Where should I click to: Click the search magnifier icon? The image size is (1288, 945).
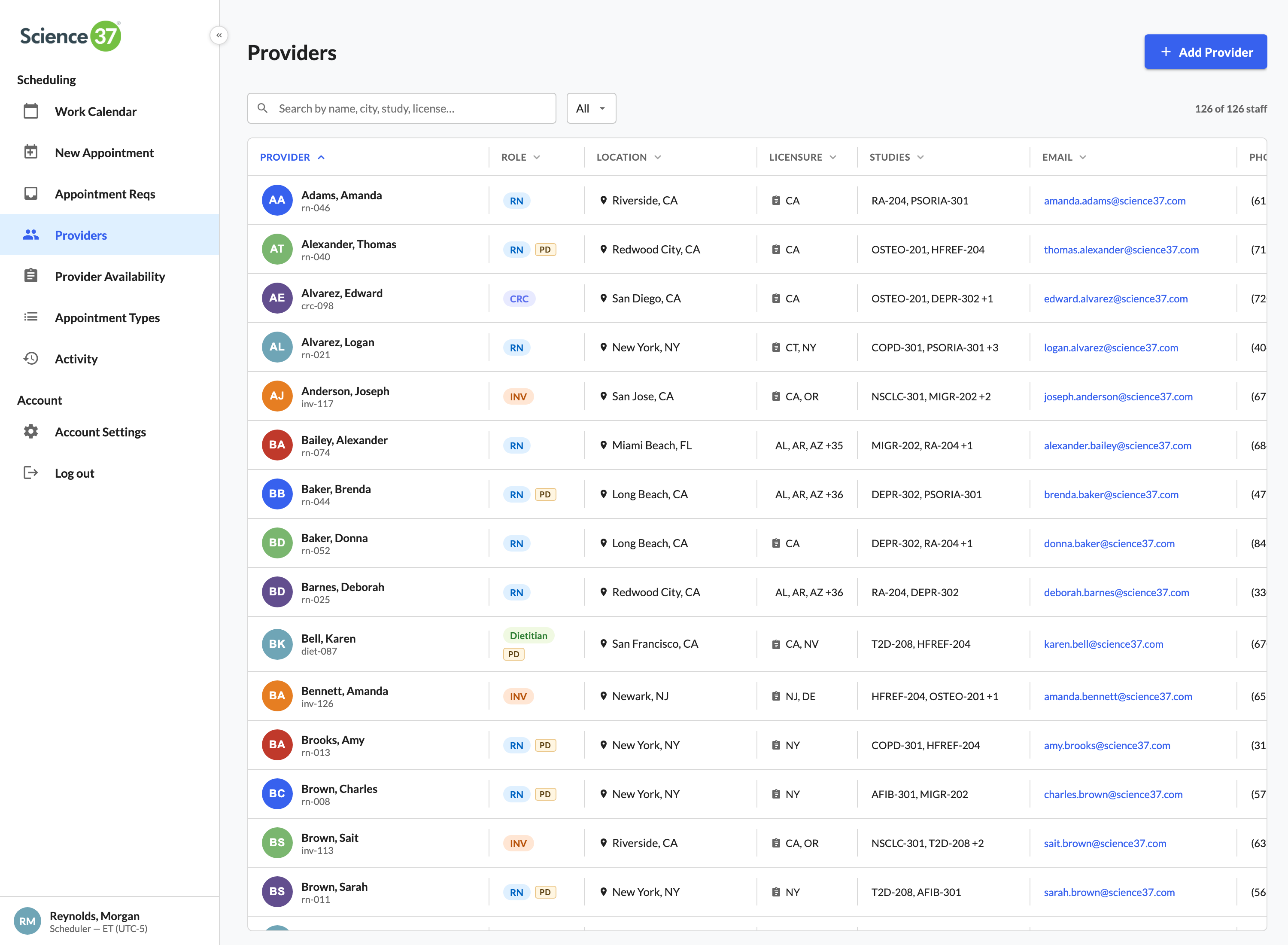262,108
